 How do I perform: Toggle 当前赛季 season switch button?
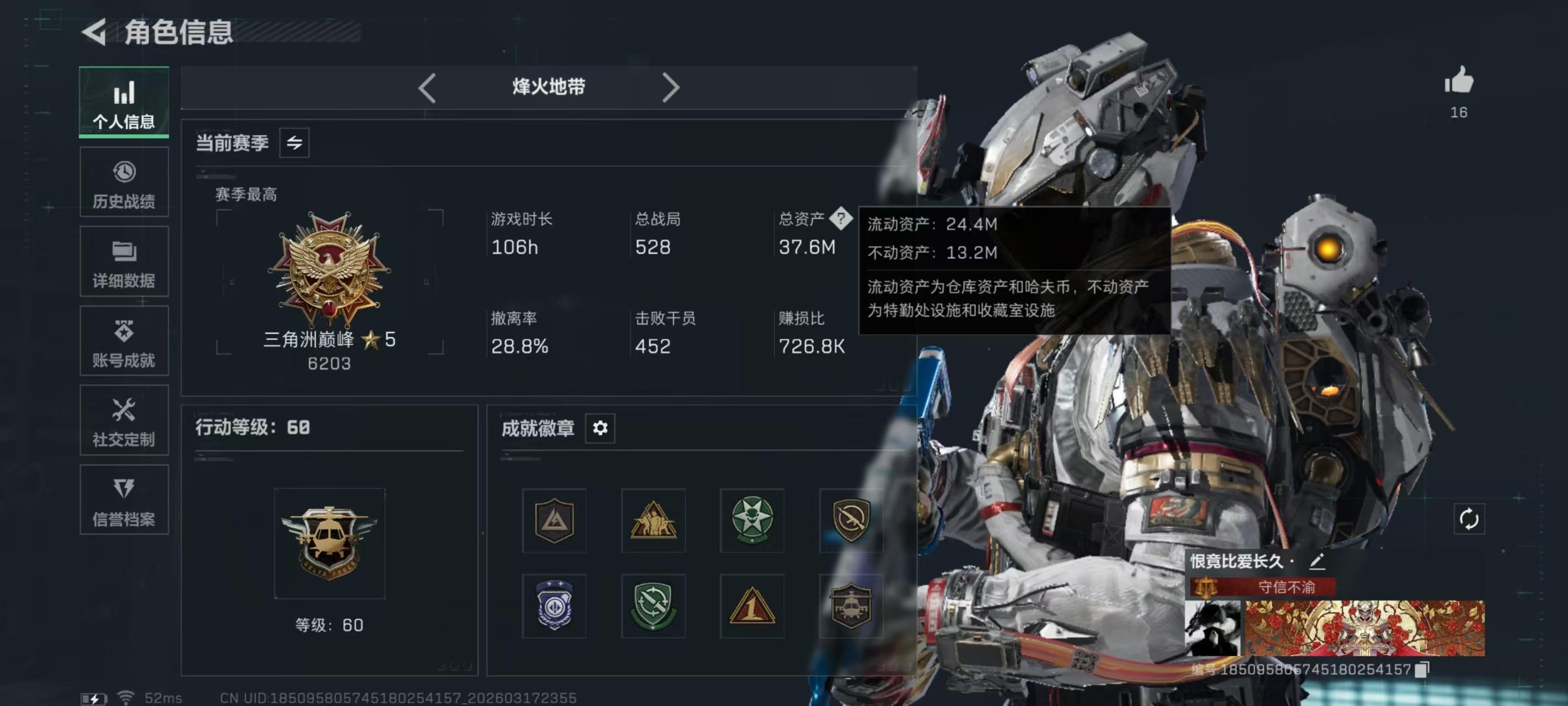click(x=294, y=142)
